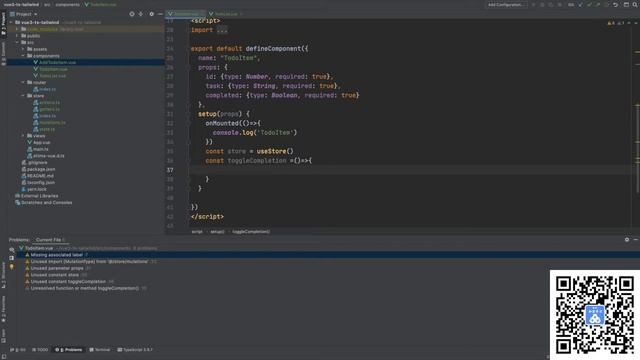Switch to the first editor tab
This screenshot has height=360, width=640.
coord(186,14)
